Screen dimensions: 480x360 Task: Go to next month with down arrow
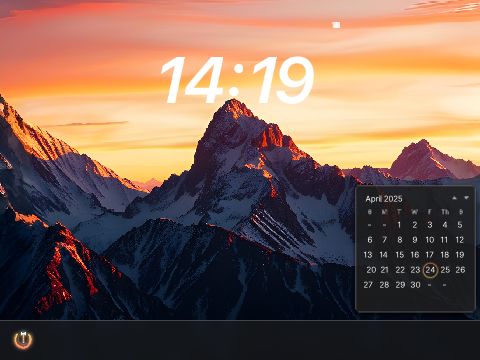pyautogui.click(x=466, y=198)
